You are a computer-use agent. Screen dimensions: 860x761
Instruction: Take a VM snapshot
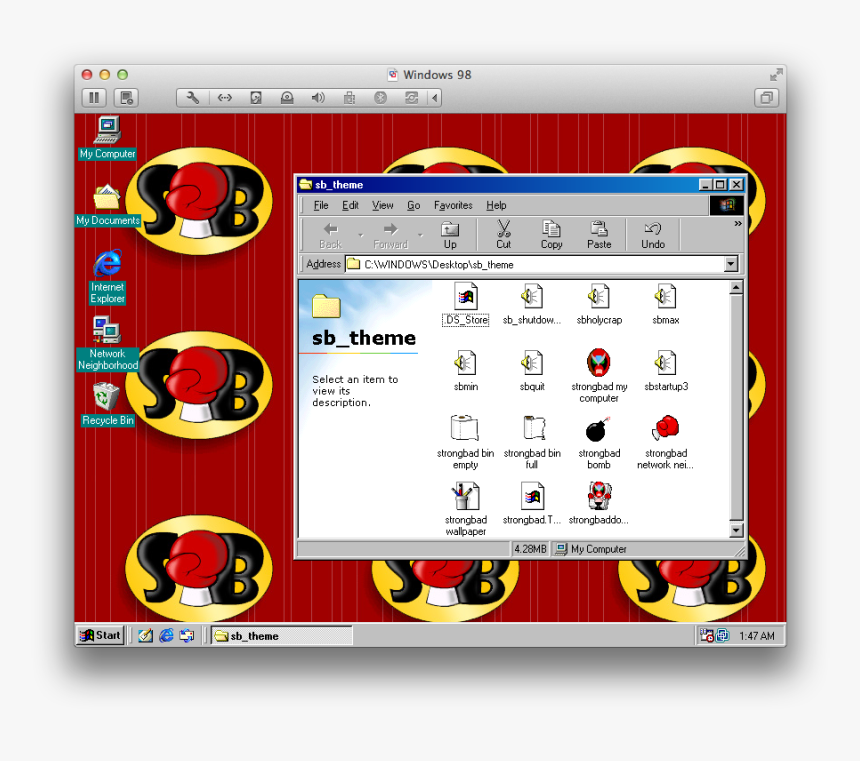(126, 98)
